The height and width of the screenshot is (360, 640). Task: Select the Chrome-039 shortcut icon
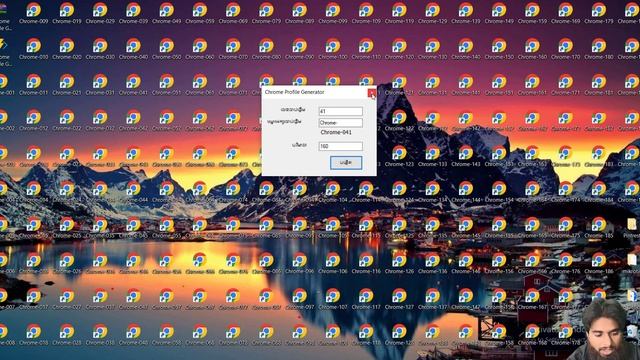click(x=133, y=13)
